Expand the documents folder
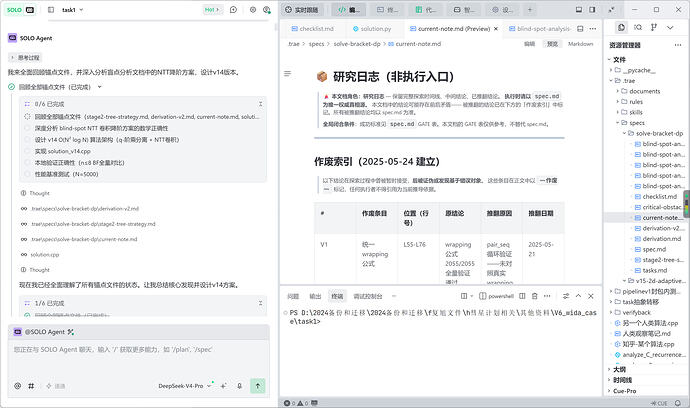Viewport: 690px width, 408px height. [x=644, y=91]
